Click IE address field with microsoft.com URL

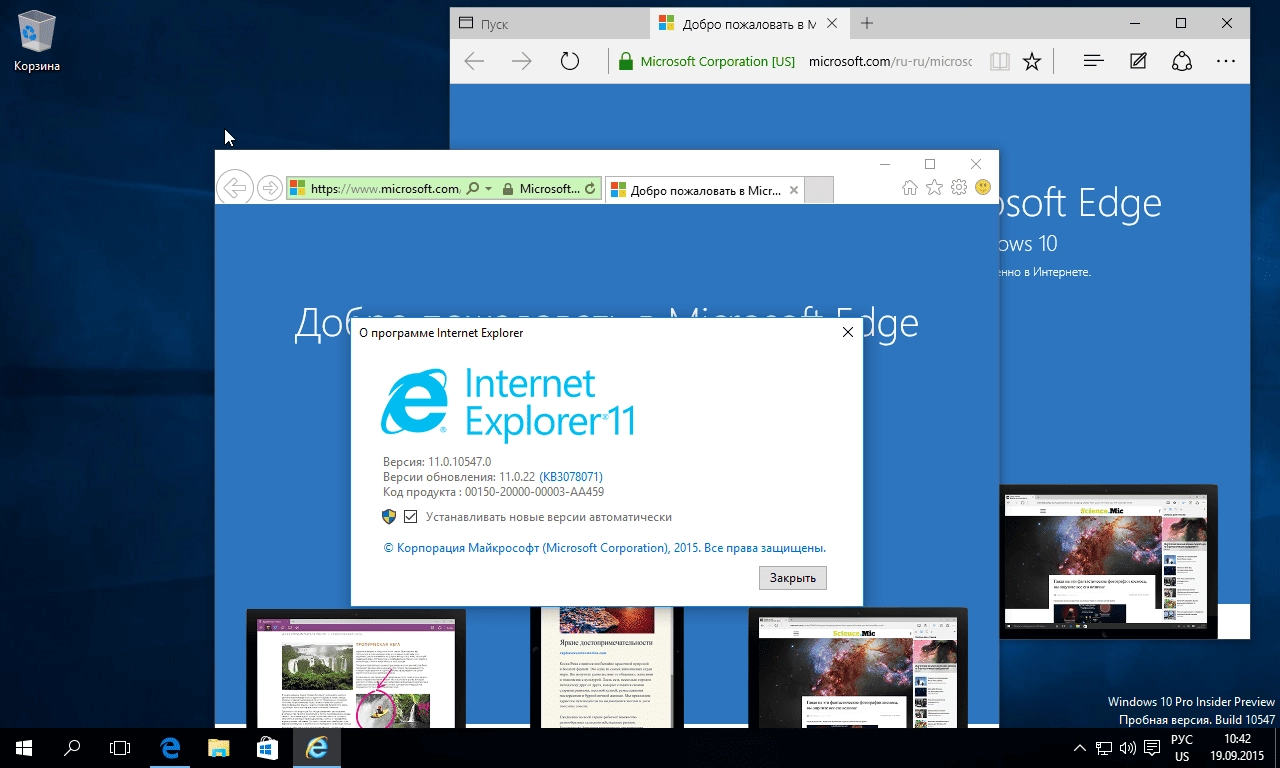(x=386, y=188)
